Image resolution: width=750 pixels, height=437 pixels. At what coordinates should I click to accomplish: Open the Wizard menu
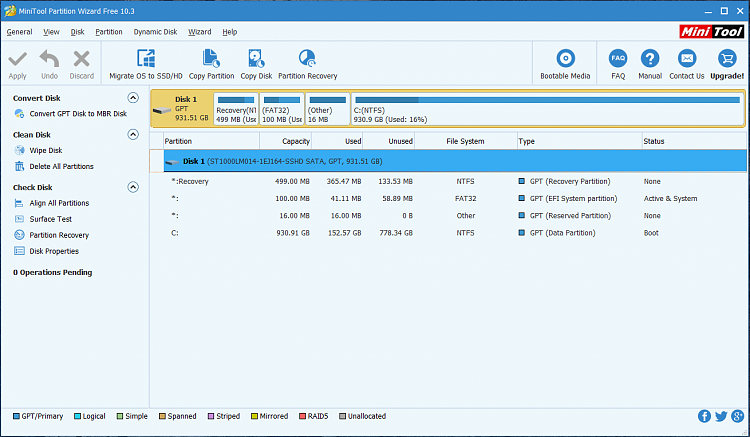(199, 32)
